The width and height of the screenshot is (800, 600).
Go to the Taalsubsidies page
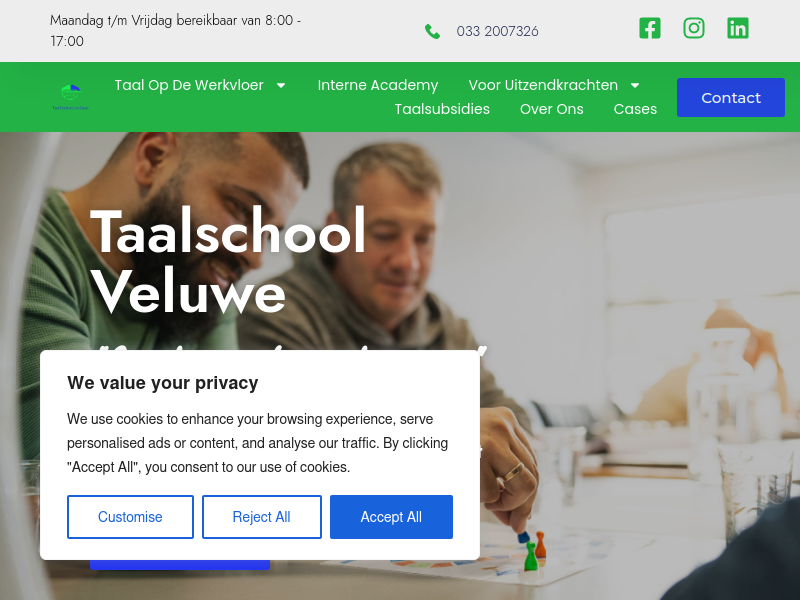point(442,109)
